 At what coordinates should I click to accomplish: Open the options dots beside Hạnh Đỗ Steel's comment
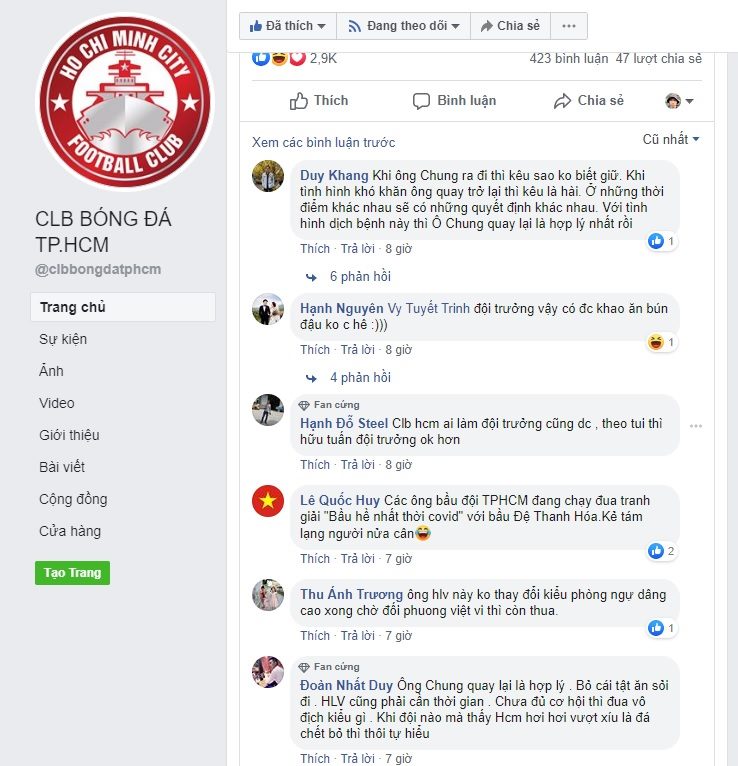coord(696,426)
